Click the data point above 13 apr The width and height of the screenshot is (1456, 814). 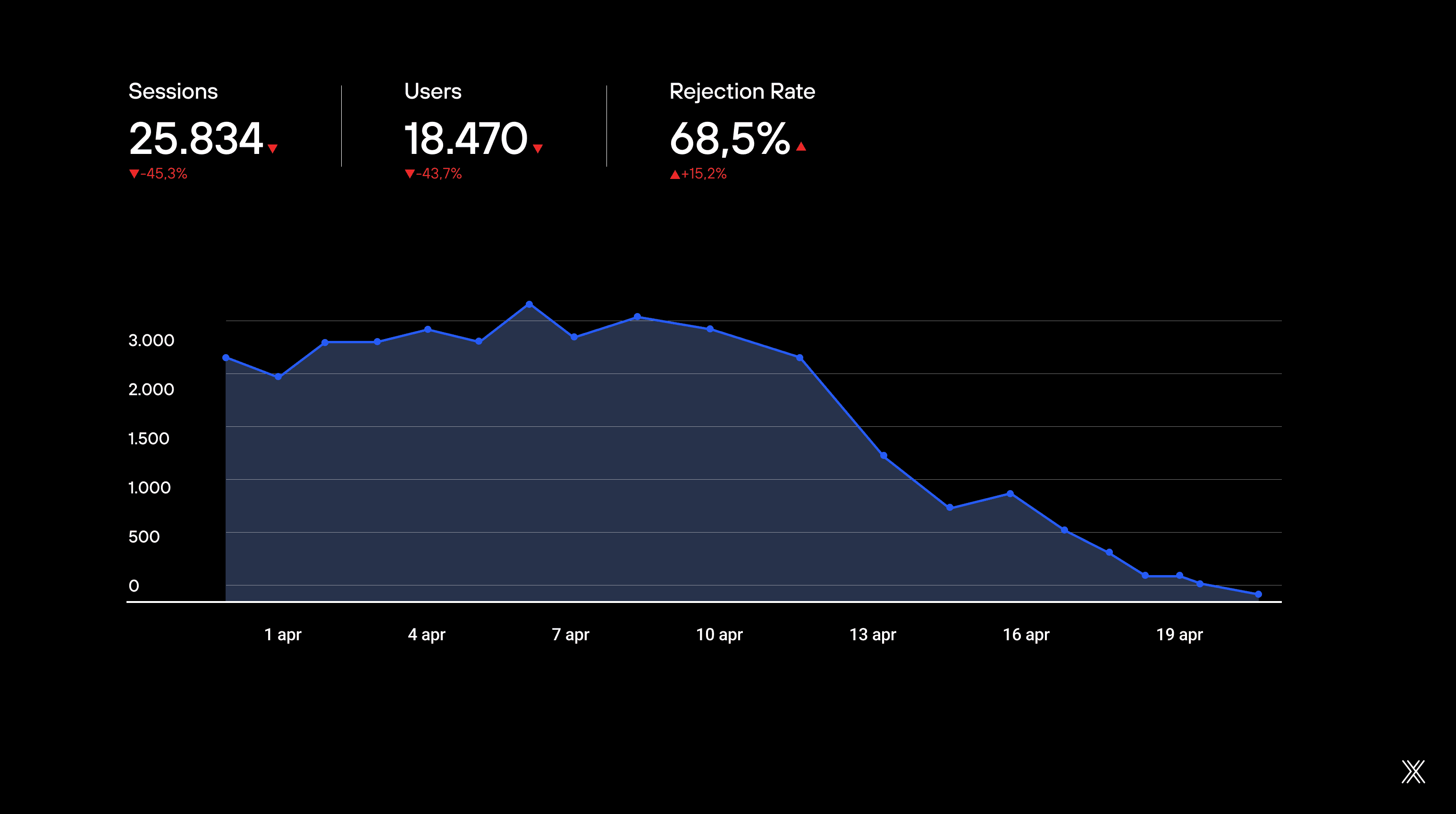click(x=884, y=456)
